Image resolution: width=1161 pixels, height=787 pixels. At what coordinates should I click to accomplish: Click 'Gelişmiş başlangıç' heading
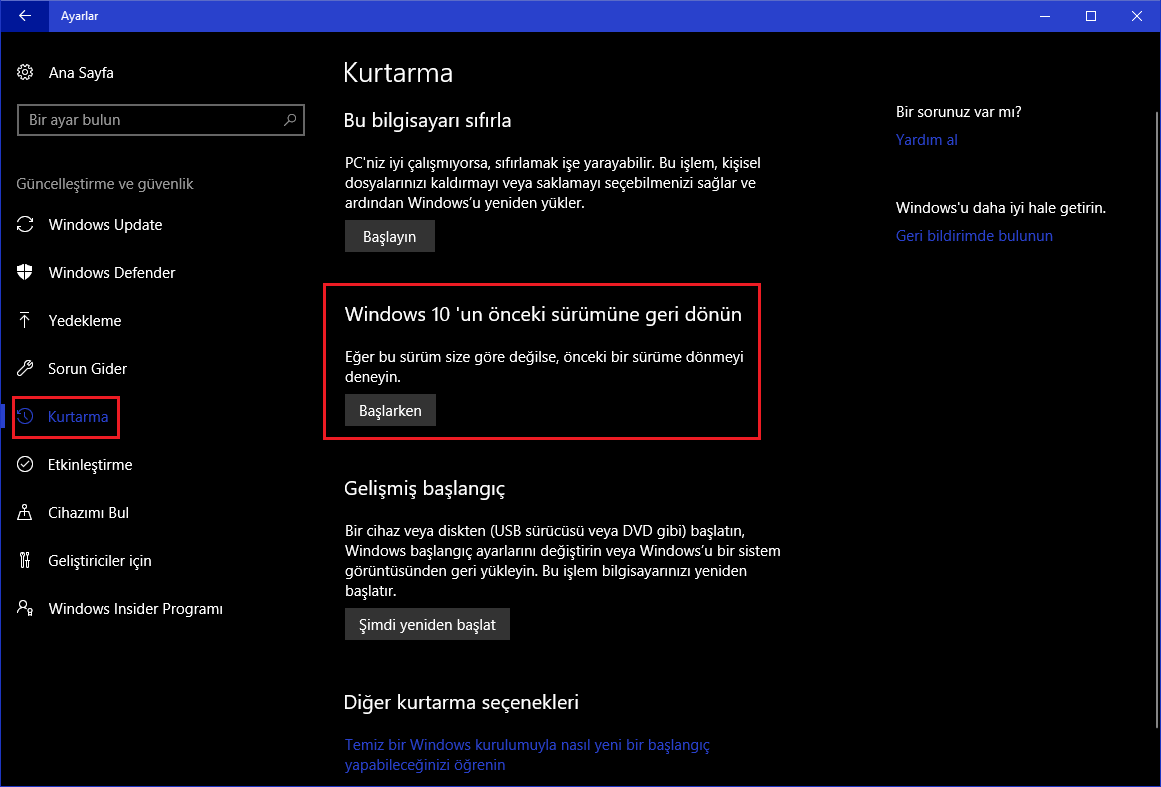424,489
